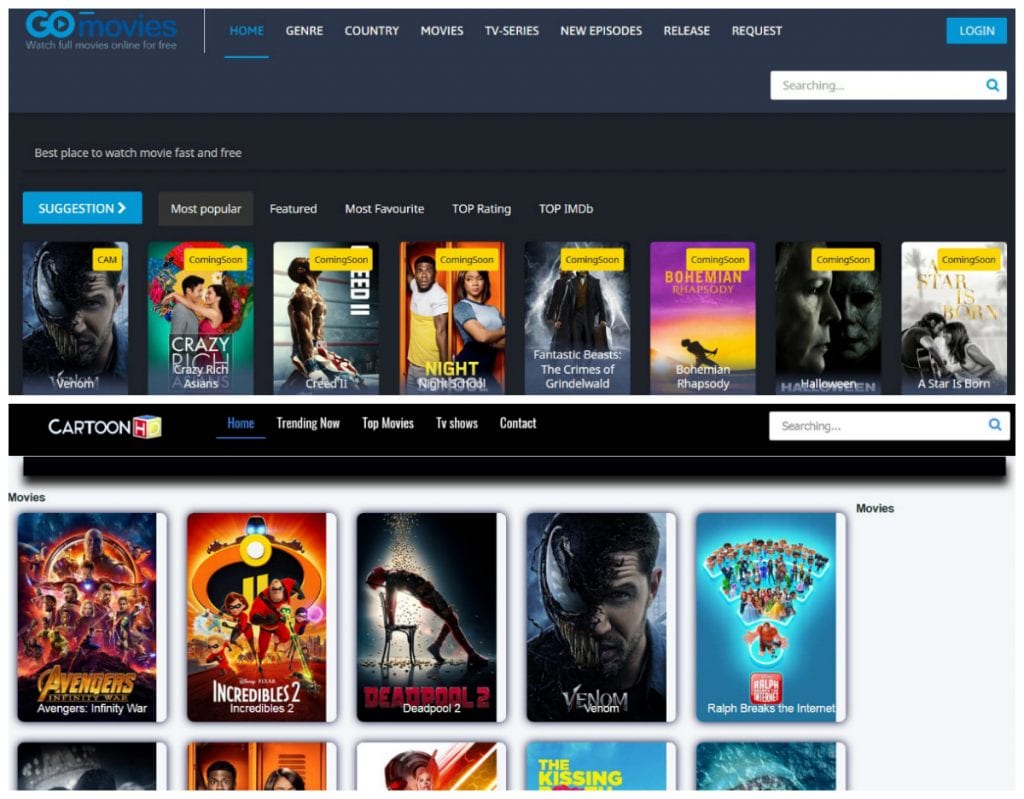The image size is (1024, 799).
Task: Click the CAM badge on Venom
Action: click(107, 260)
